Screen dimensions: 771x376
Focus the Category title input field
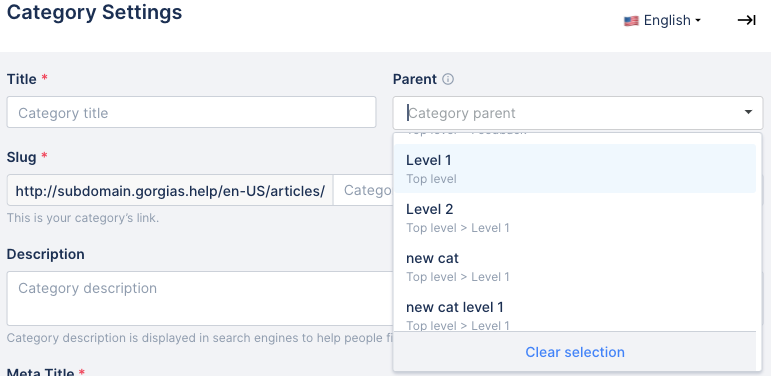click(191, 112)
